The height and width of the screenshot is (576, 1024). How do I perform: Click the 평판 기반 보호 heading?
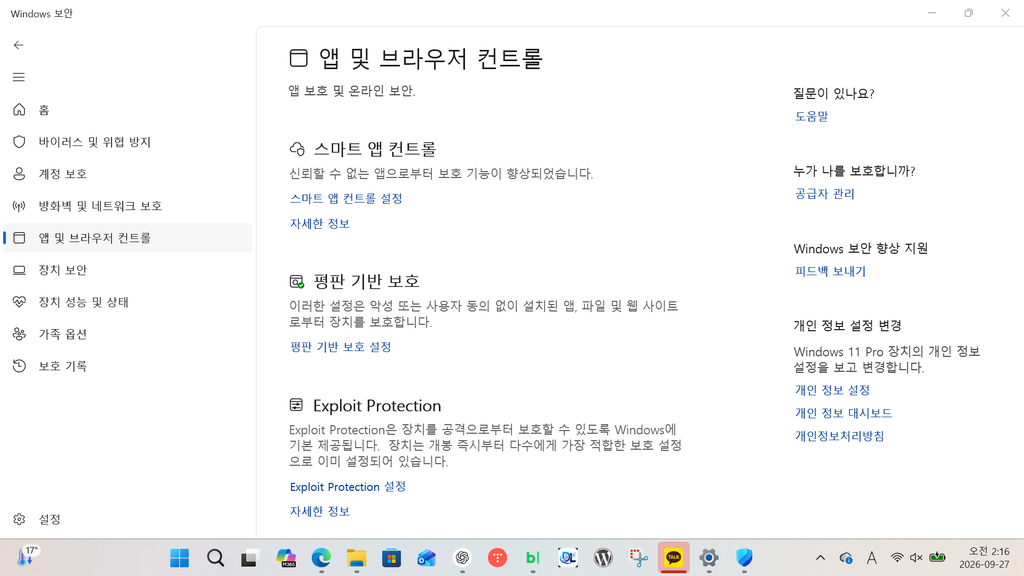click(x=366, y=281)
